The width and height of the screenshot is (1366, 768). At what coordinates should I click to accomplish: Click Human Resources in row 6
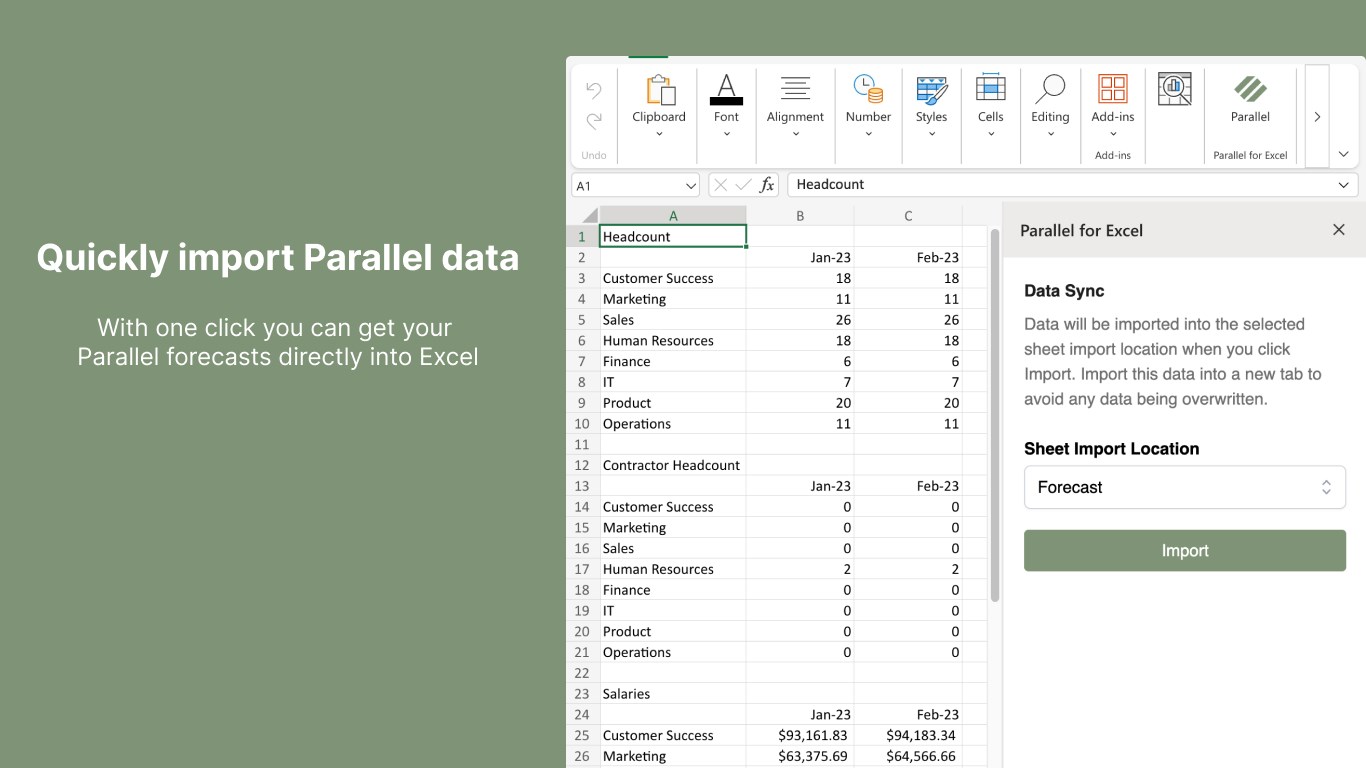[673, 341]
